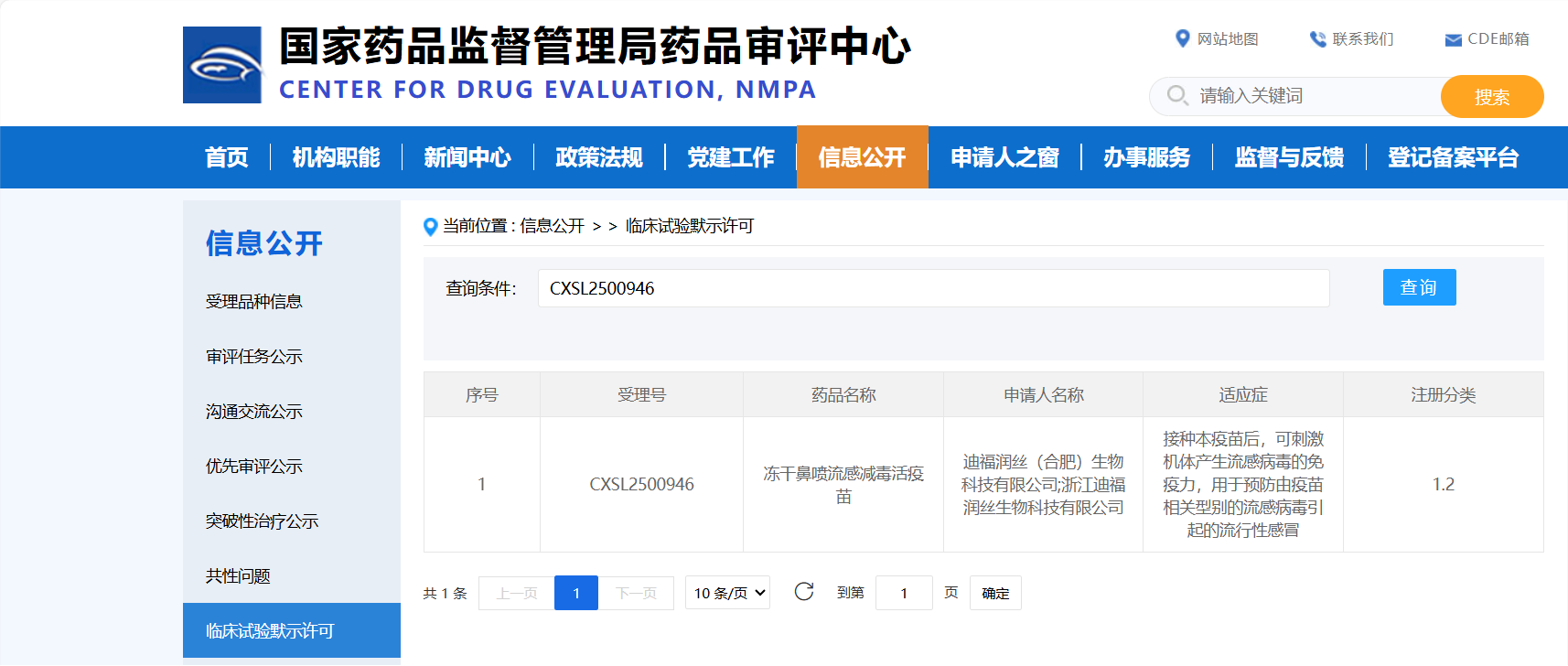Select 政策法规 in the navigation bar
1568x666 pixels.
599,157
